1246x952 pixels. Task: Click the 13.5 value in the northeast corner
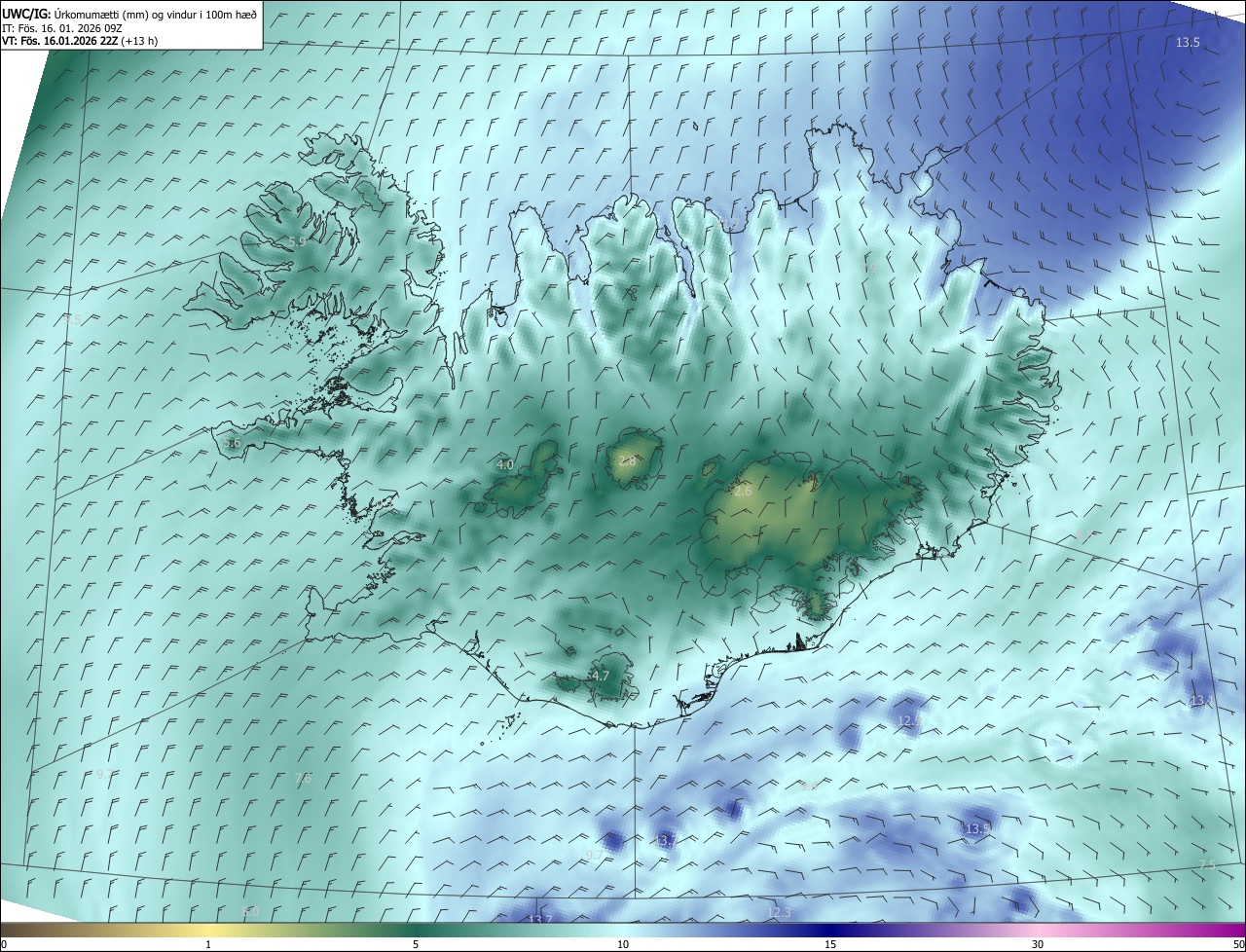click(x=1188, y=43)
